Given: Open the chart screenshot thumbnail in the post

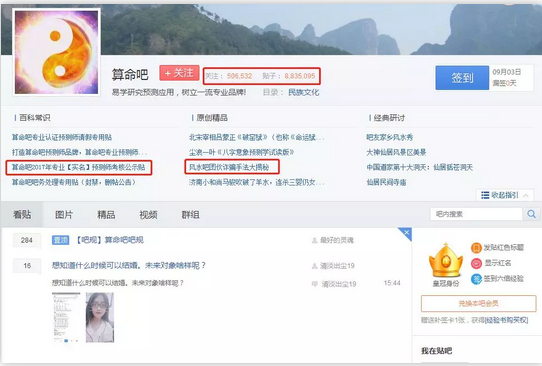Looking at the screenshot, I should [x=66, y=317].
